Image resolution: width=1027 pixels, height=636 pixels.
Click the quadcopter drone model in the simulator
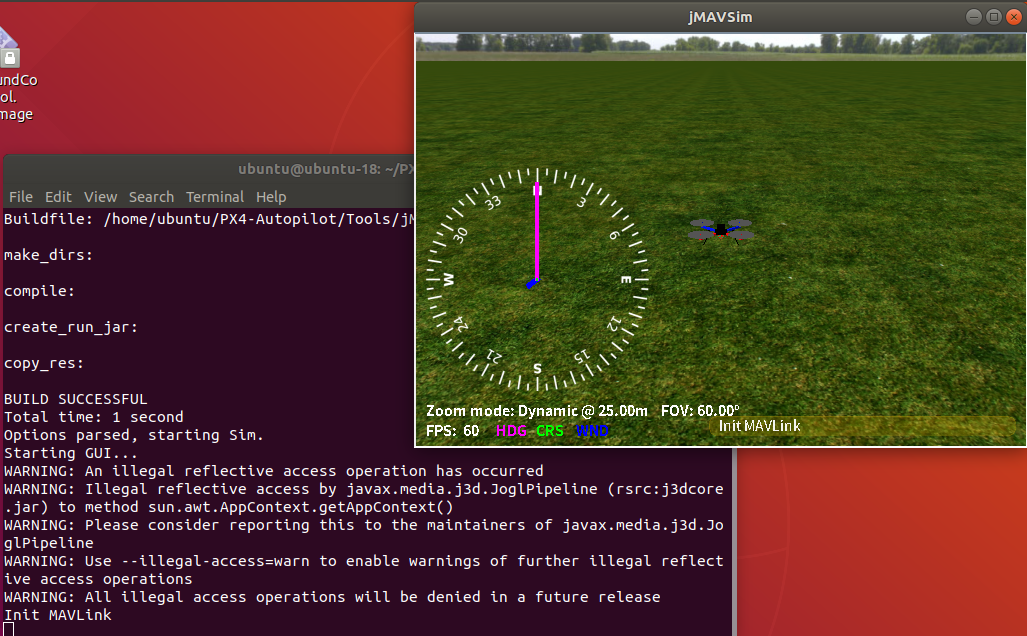pos(720,231)
